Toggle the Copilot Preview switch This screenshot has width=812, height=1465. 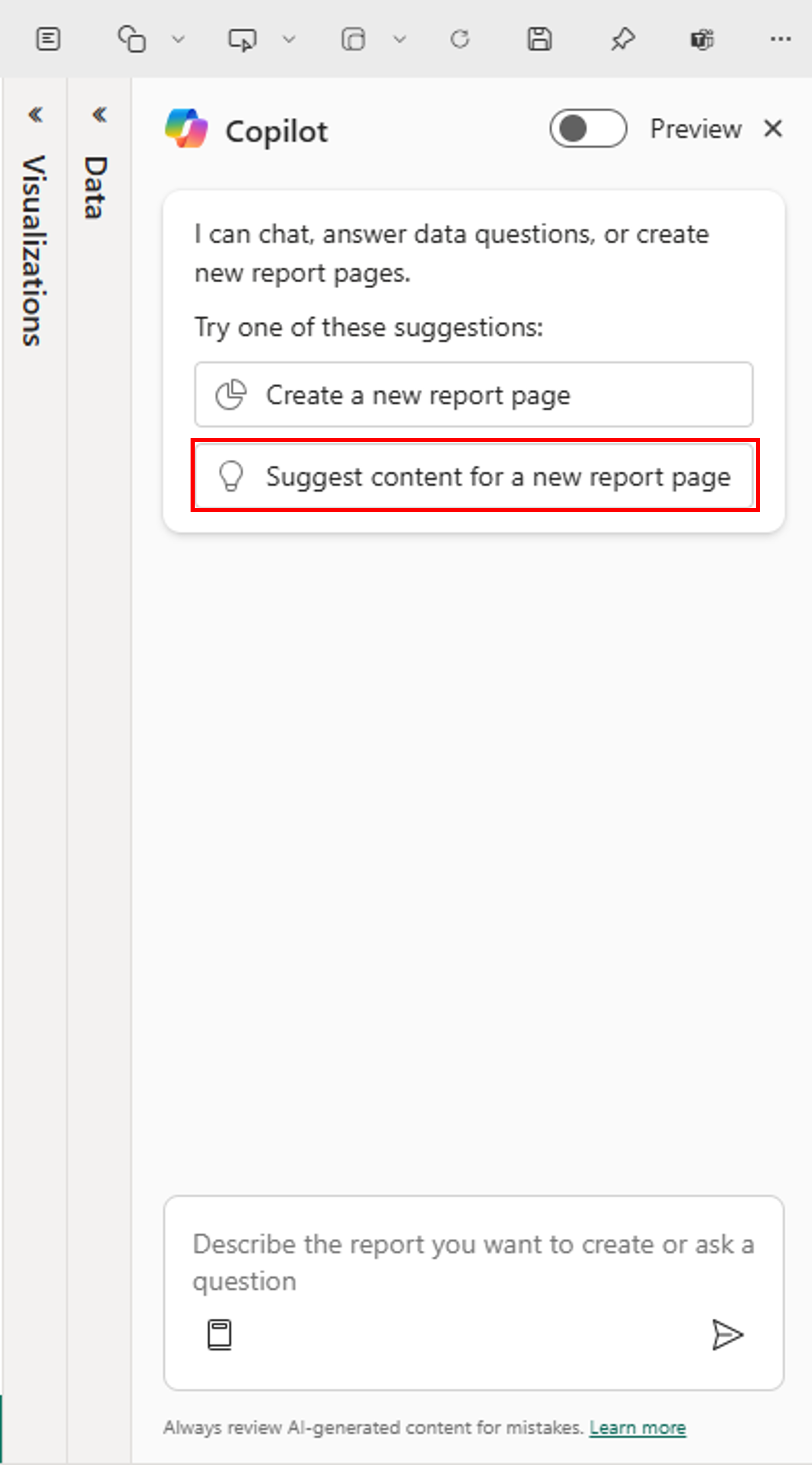coord(588,128)
